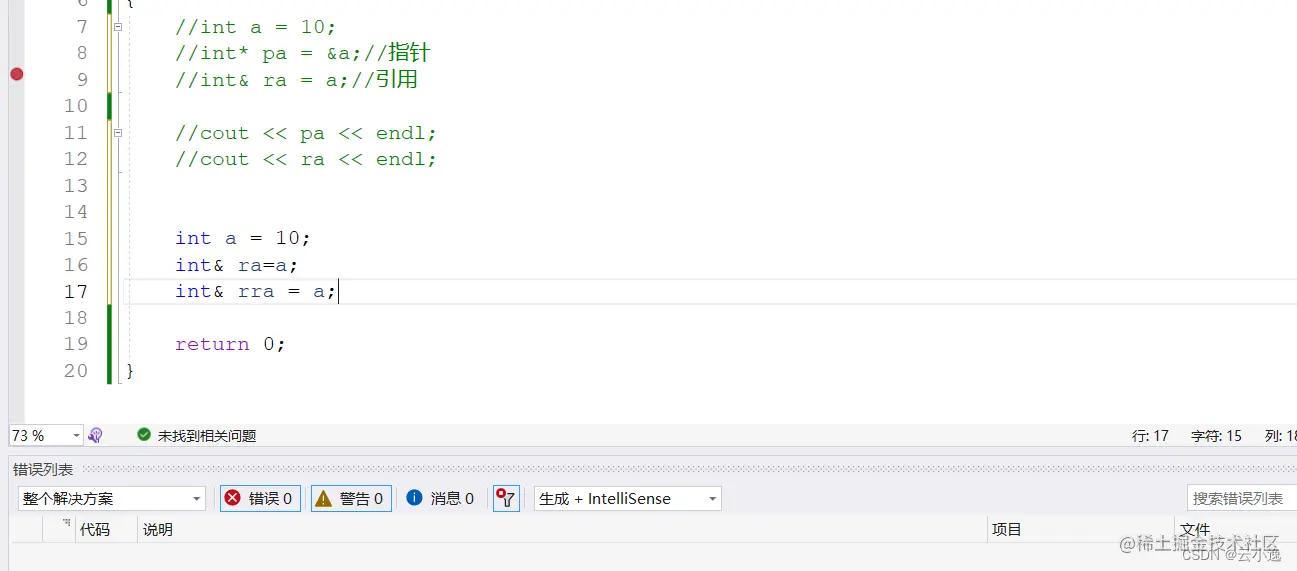Click the 行: 17 line indicator

(1150, 436)
